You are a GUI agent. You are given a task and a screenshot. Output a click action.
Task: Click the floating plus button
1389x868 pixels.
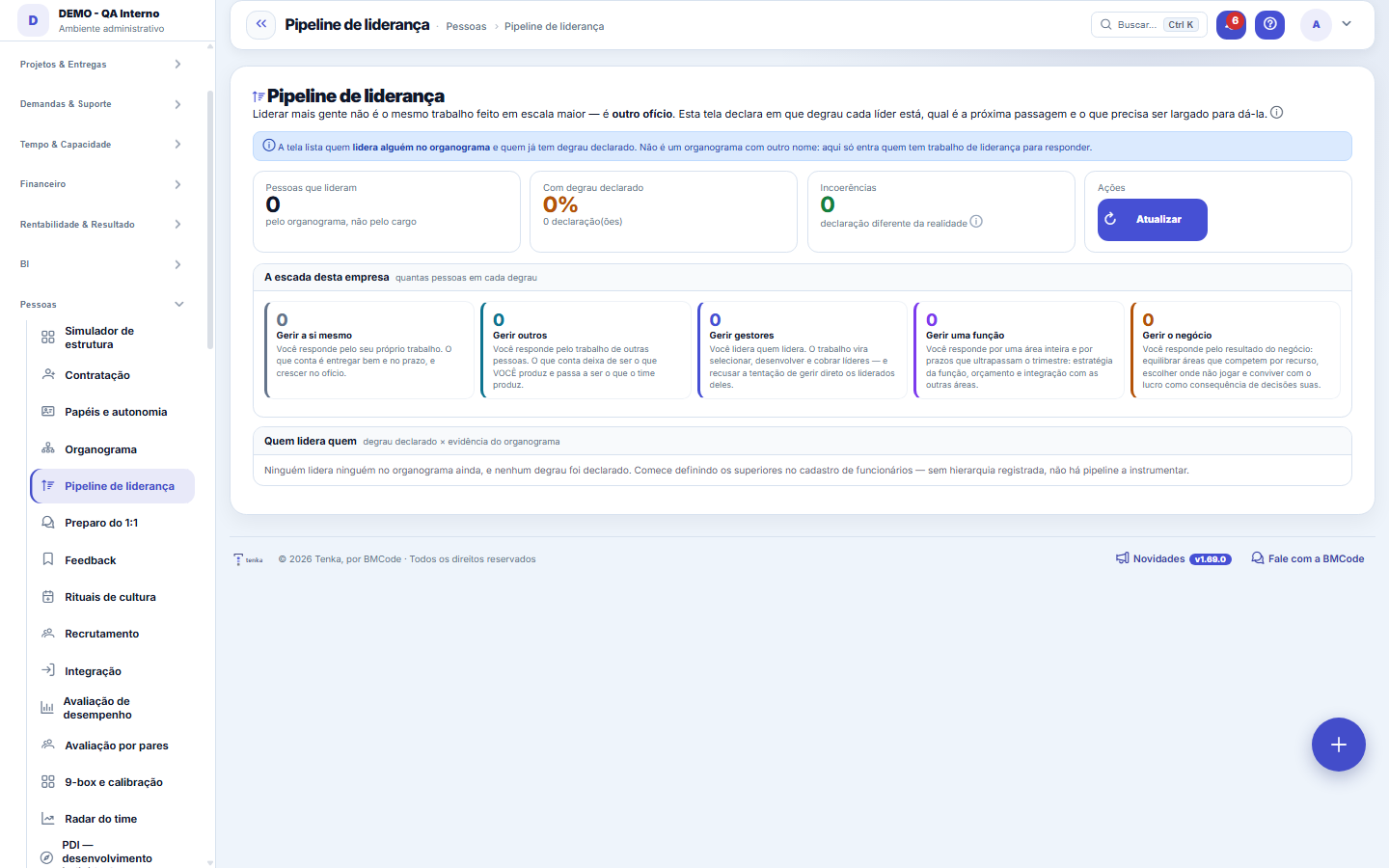pos(1338,745)
